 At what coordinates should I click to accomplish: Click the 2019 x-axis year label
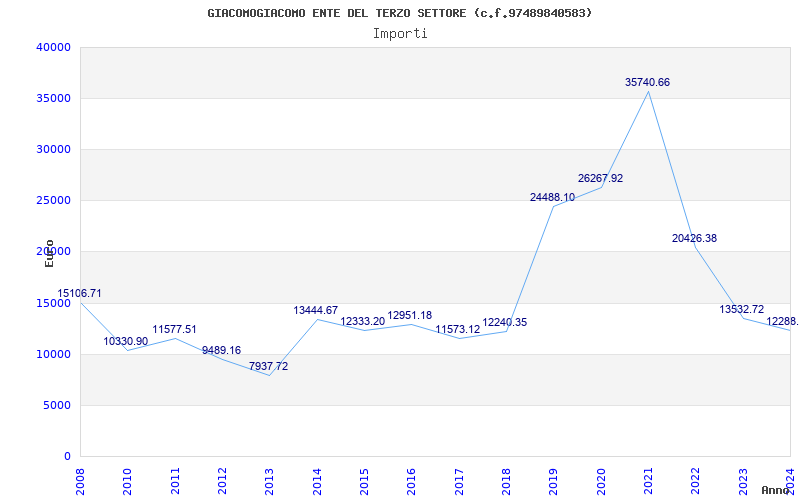[554, 481]
